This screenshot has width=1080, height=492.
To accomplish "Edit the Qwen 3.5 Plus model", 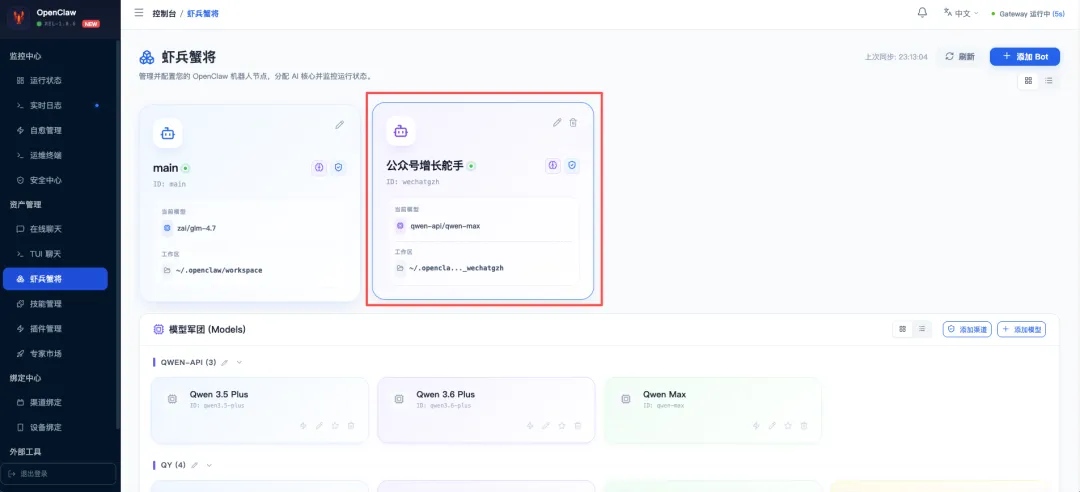I will (319, 426).
